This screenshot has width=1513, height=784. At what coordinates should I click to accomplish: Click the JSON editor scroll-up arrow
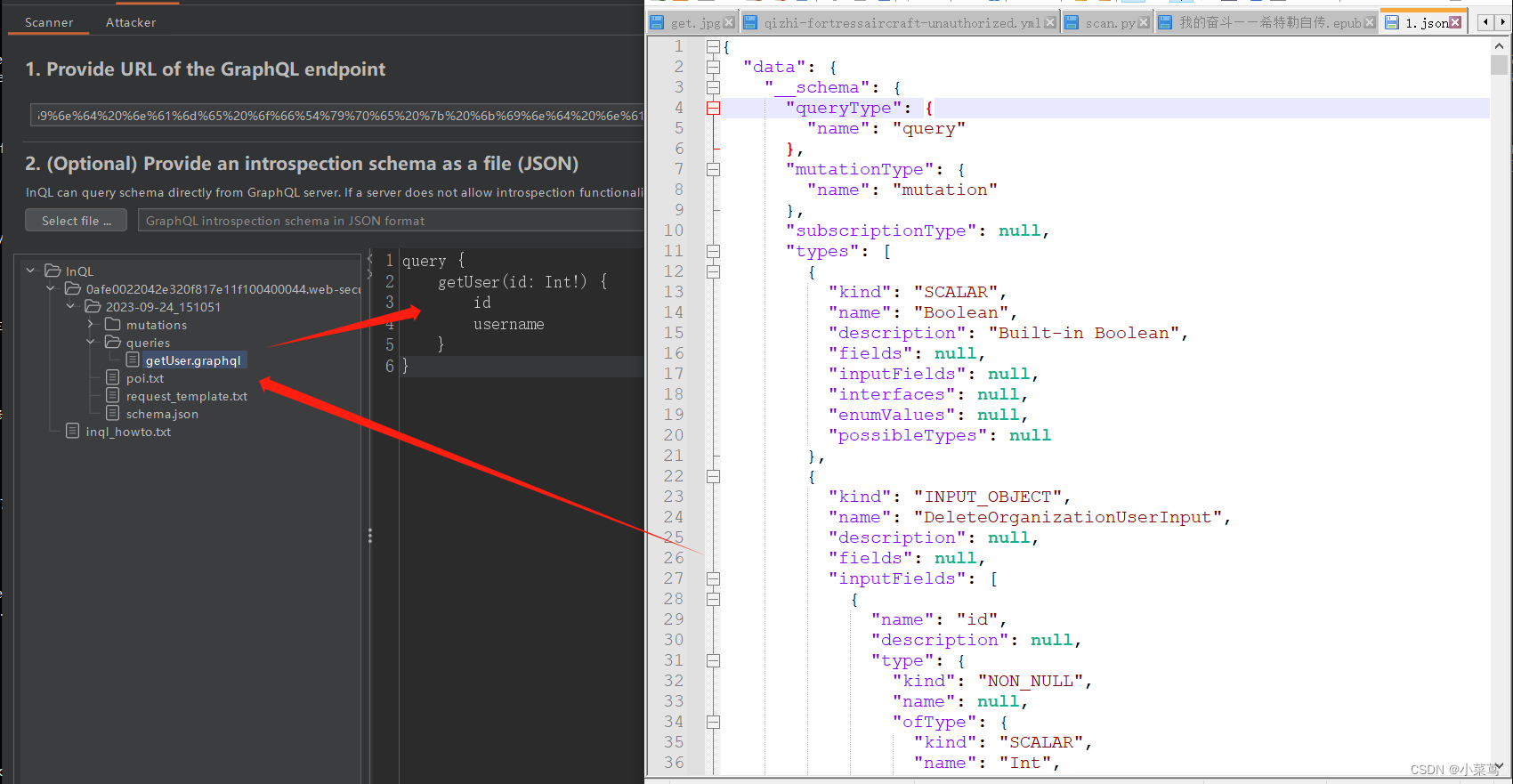(1500, 45)
